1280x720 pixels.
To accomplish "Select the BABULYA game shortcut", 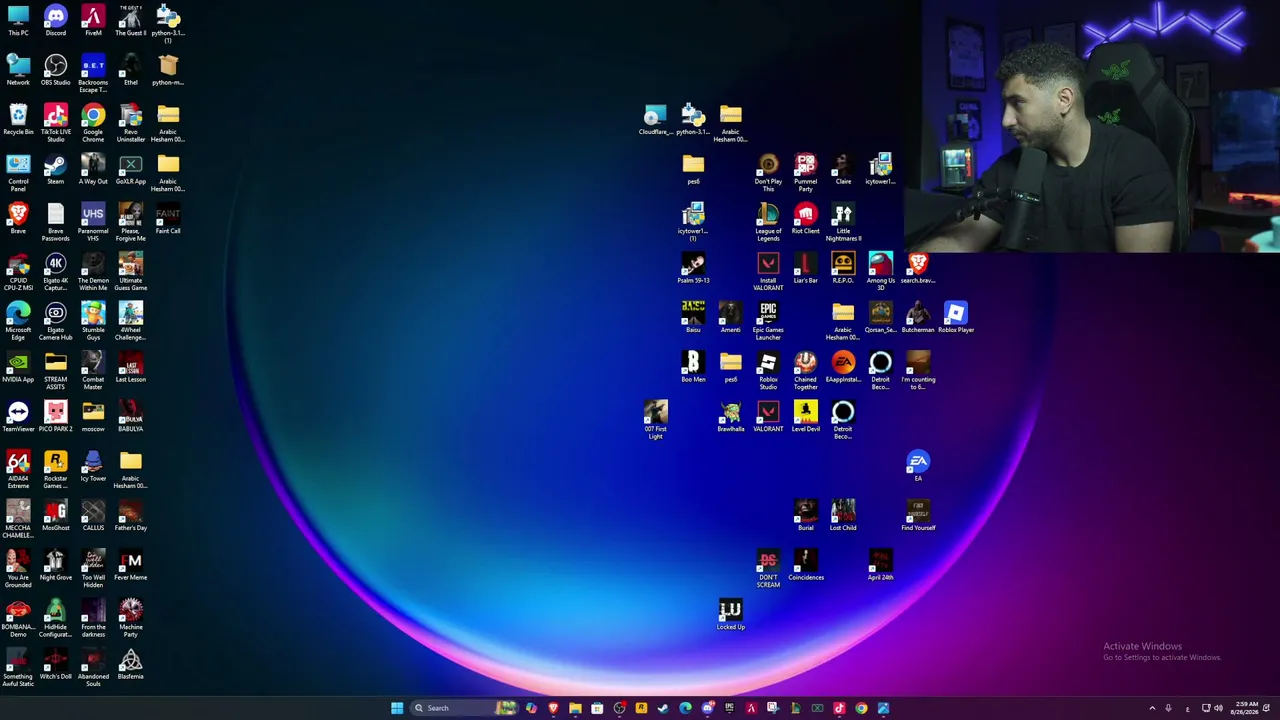I will pos(130,416).
